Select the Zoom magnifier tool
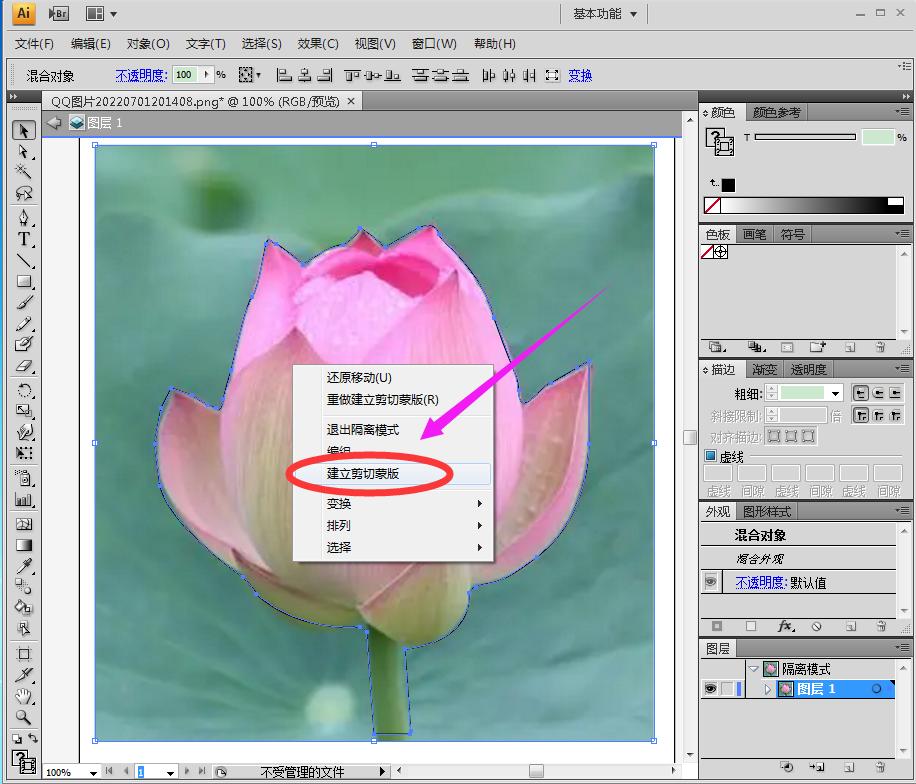916x784 pixels. coord(25,717)
